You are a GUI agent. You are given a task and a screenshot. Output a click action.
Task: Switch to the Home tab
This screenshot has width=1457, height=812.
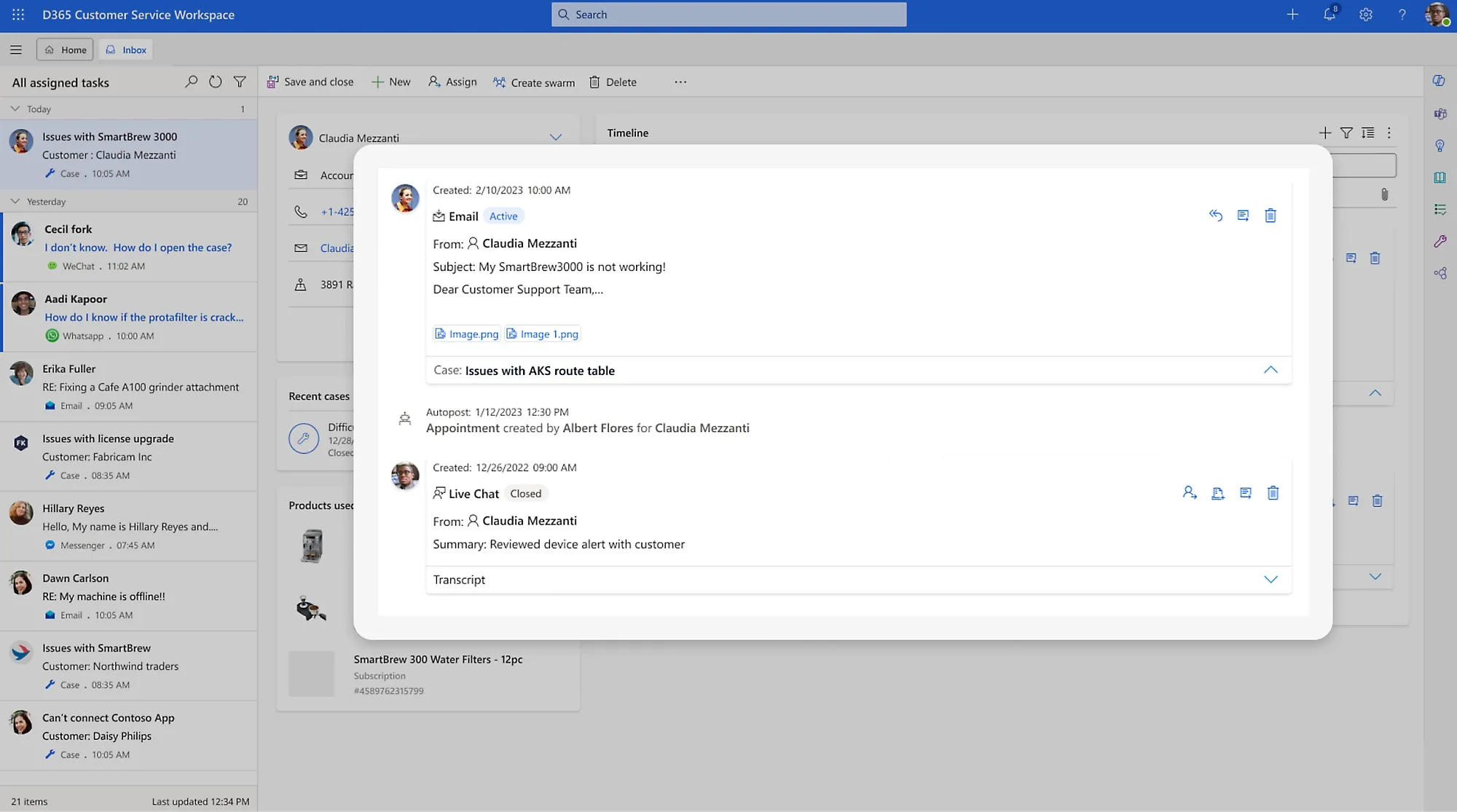66,50
